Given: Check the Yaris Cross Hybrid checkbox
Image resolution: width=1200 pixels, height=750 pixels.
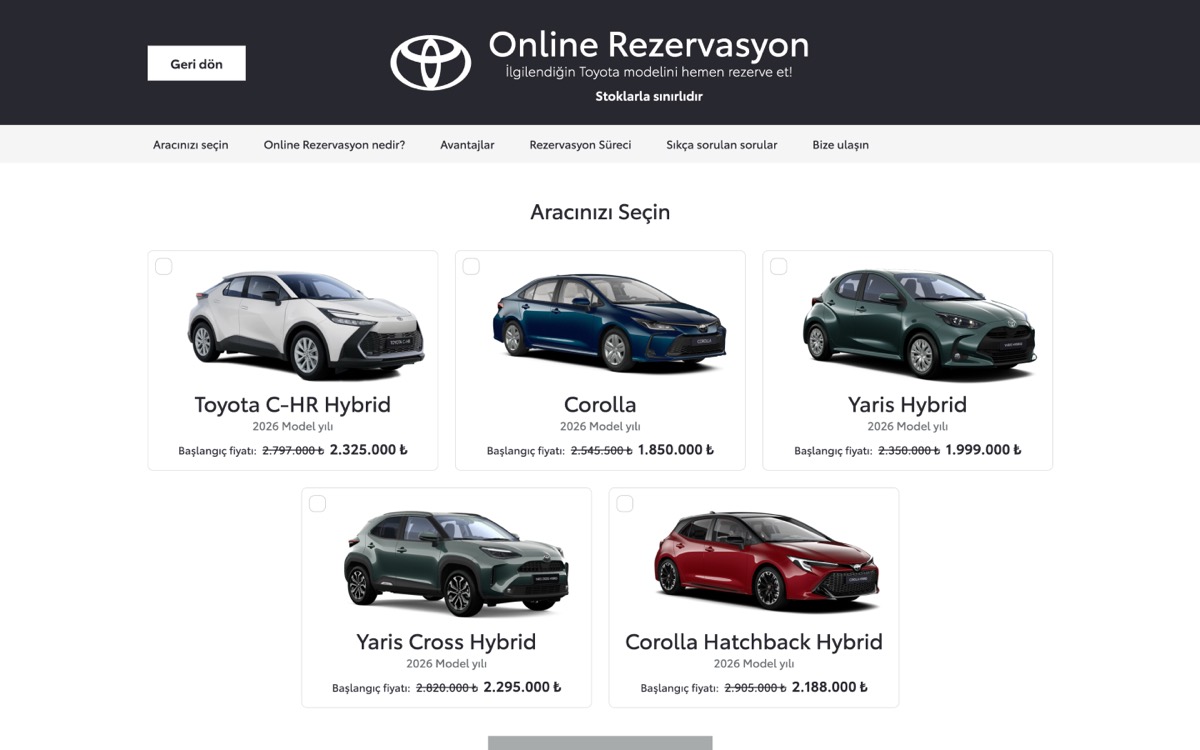Looking at the screenshot, I should click(x=317, y=503).
